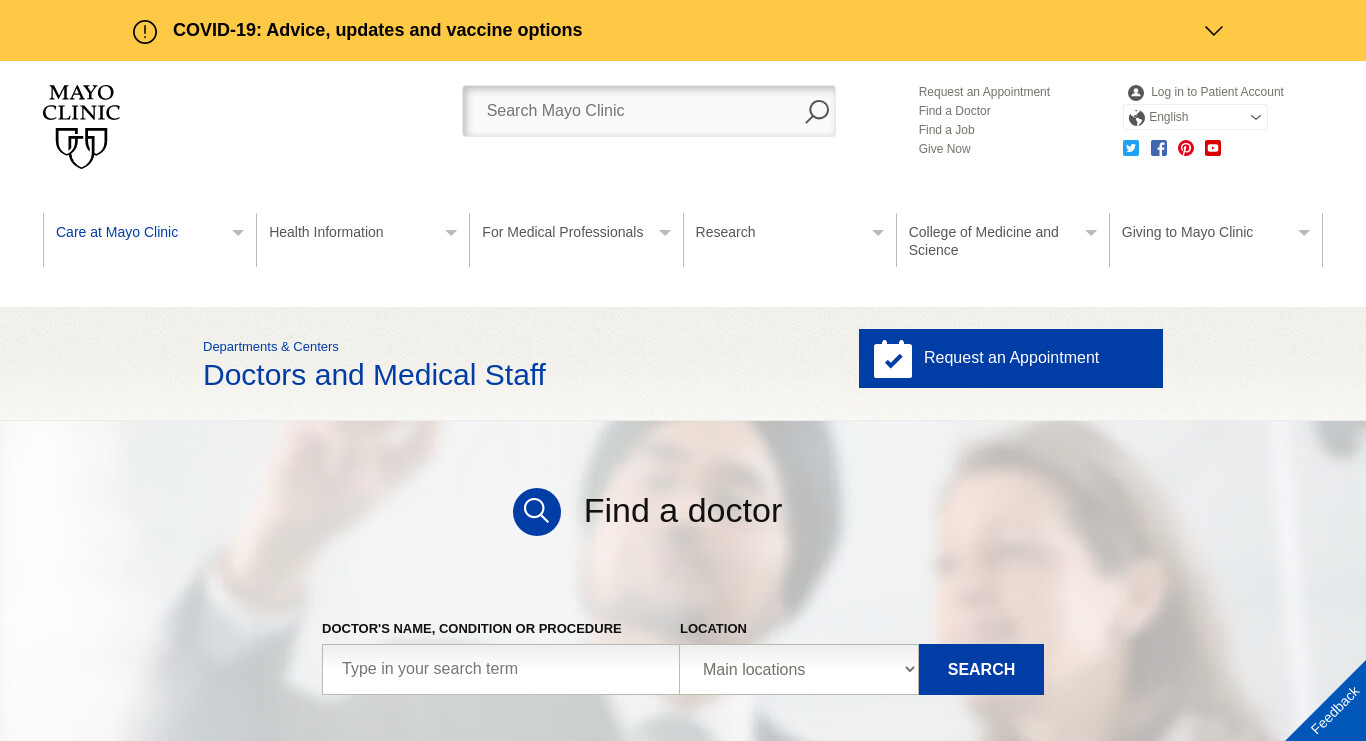Screen dimensions: 1366x741
Task: Expand Care at Mayo Clinic arrow
Action: [238, 233]
